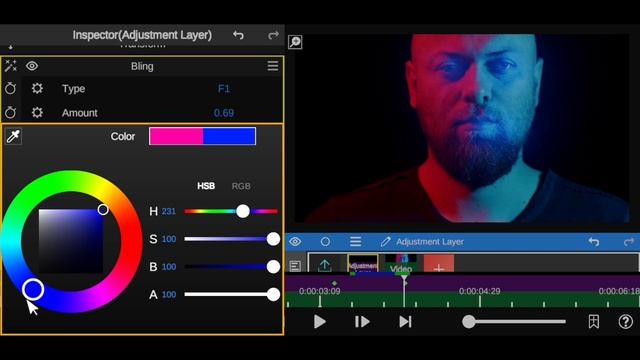Click the export upload arrow button
Image resolution: width=640 pixels, height=360 pixels.
point(324,264)
